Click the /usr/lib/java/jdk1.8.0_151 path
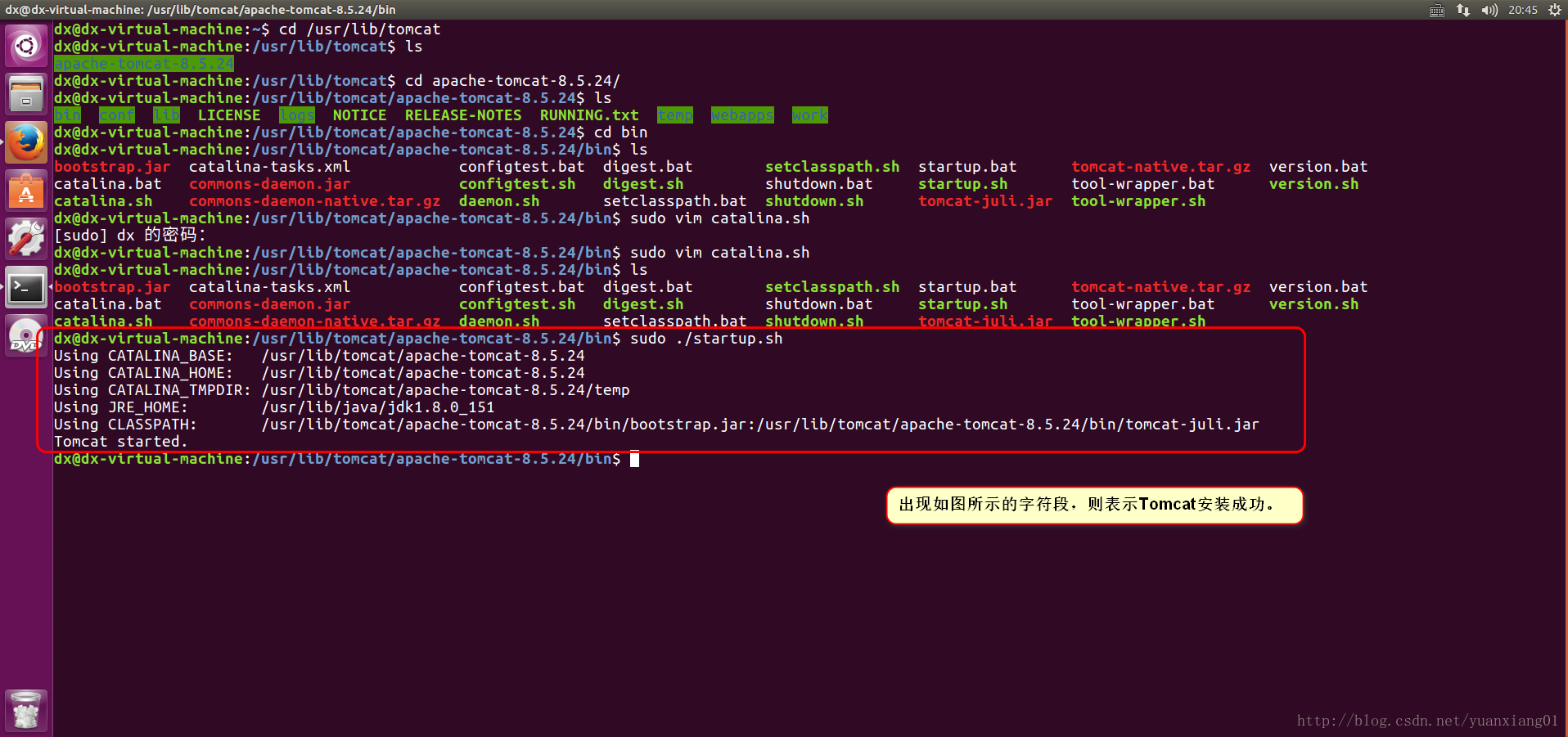 tap(378, 407)
